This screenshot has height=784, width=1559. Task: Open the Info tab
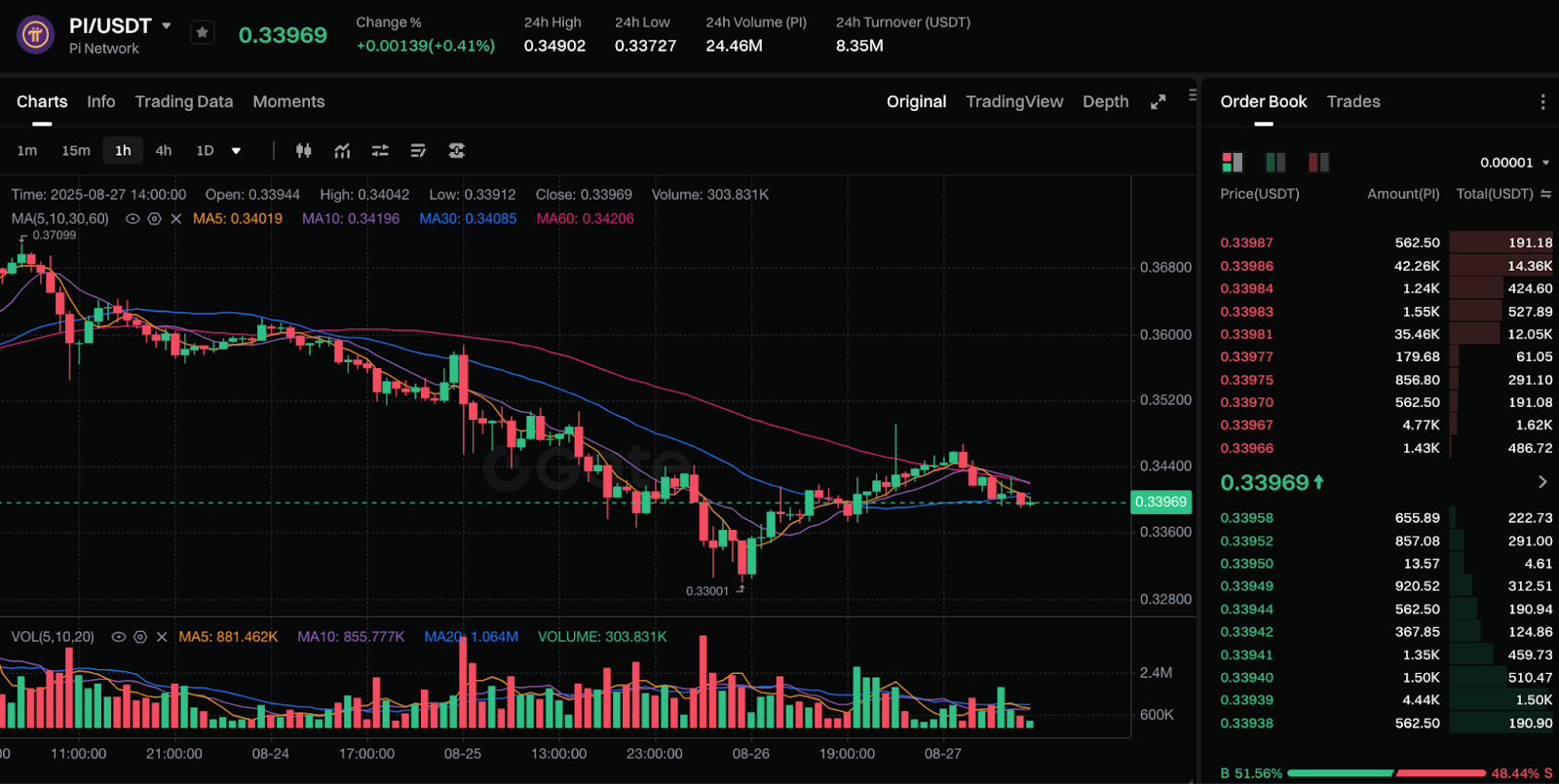click(100, 101)
